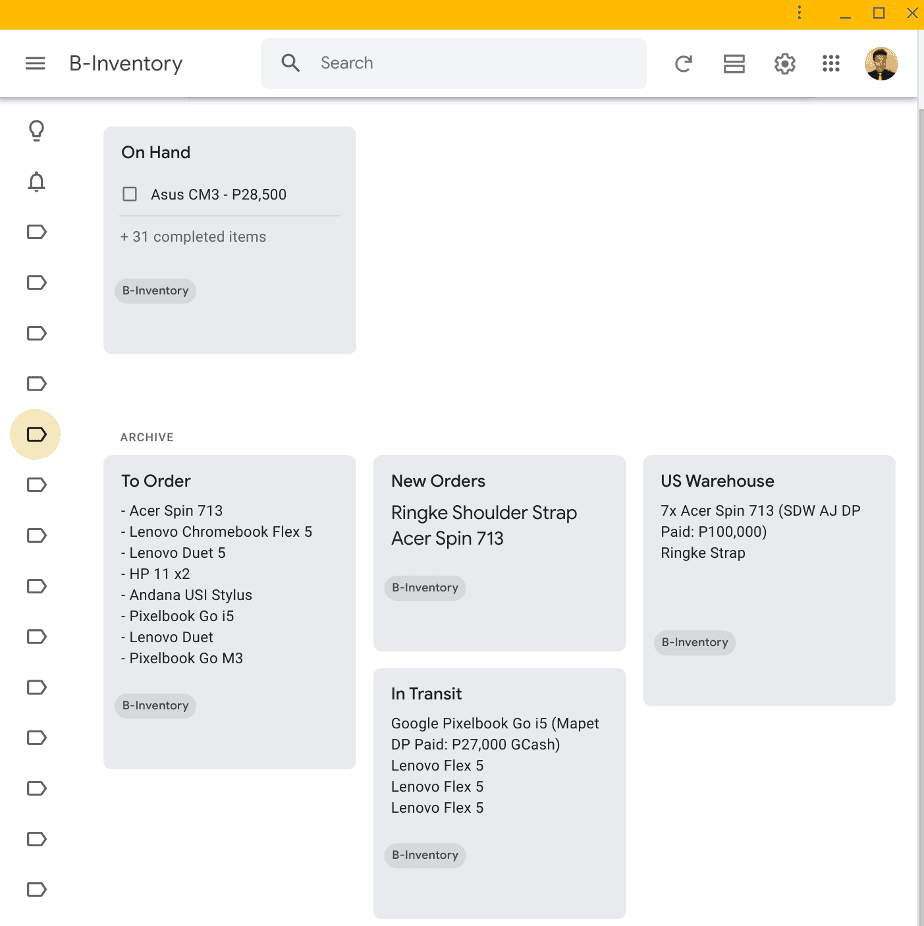Click 'Acer Spin 713' in New Orders note
The height and width of the screenshot is (926, 924).
[x=448, y=539]
